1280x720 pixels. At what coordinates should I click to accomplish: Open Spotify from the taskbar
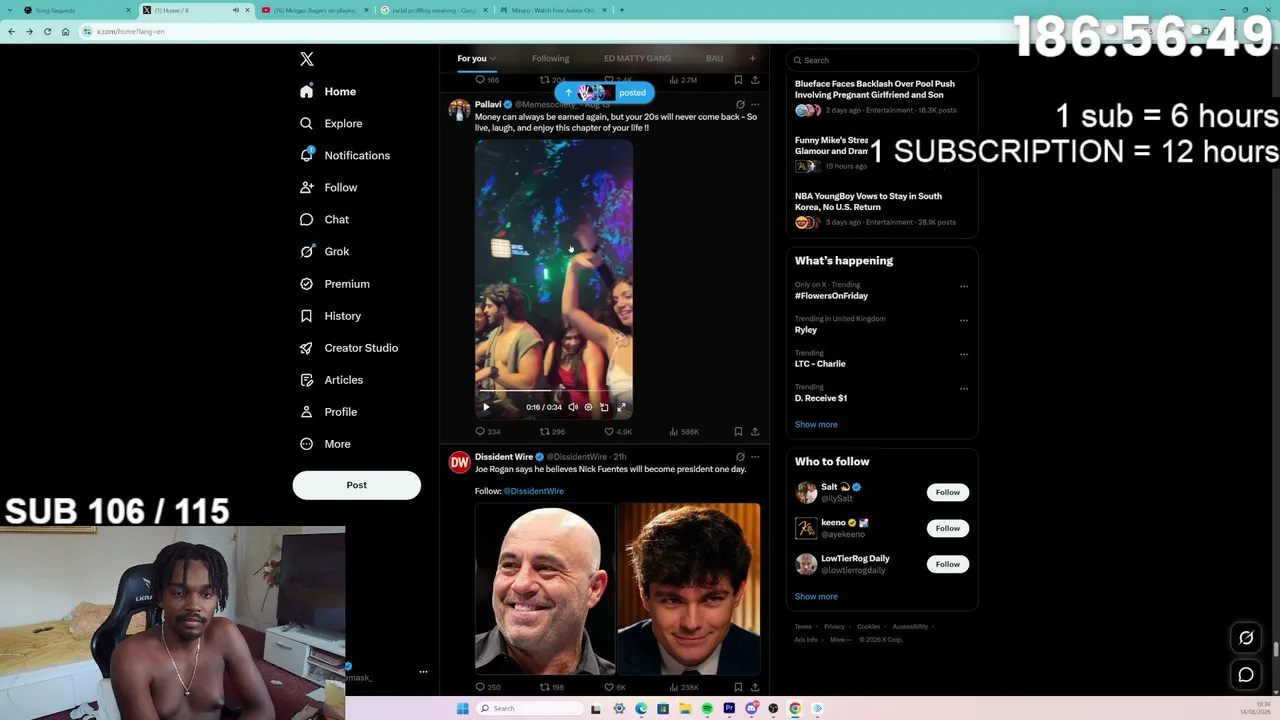pyautogui.click(x=707, y=709)
